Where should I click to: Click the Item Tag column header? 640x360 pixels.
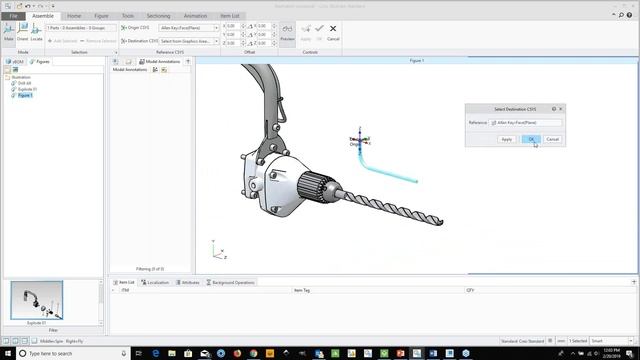[302, 290]
